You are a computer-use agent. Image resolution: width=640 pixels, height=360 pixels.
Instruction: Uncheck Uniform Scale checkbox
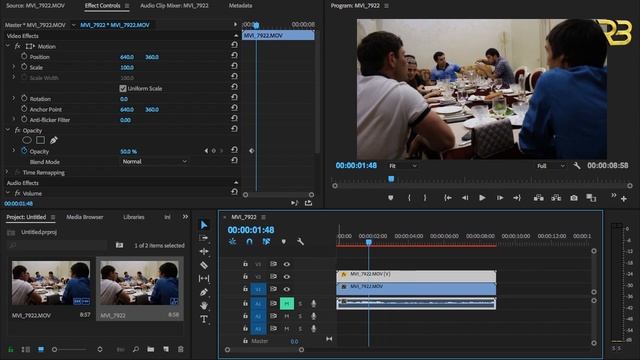click(123, 88)
